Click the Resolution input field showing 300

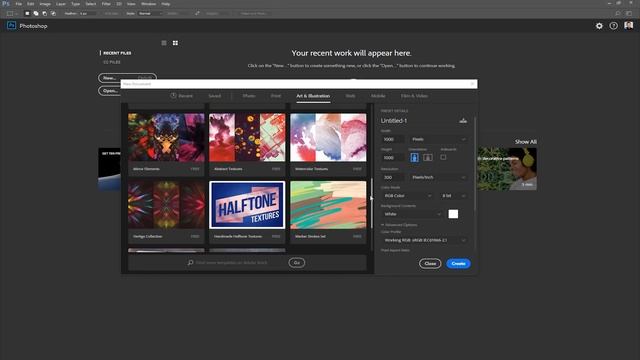393,177
